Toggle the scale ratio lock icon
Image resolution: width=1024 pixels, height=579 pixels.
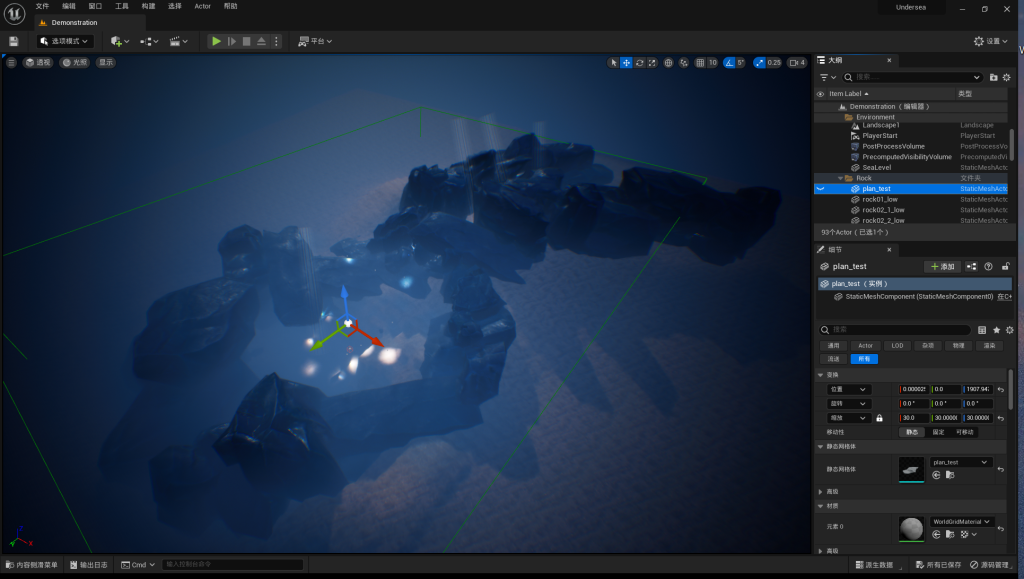[x=879, y=418]
